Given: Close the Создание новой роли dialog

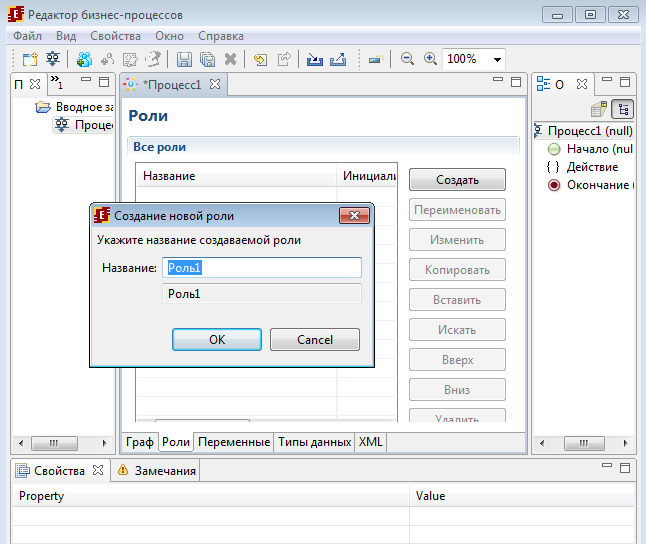Looking at the screenshot, I should [354, 216].
